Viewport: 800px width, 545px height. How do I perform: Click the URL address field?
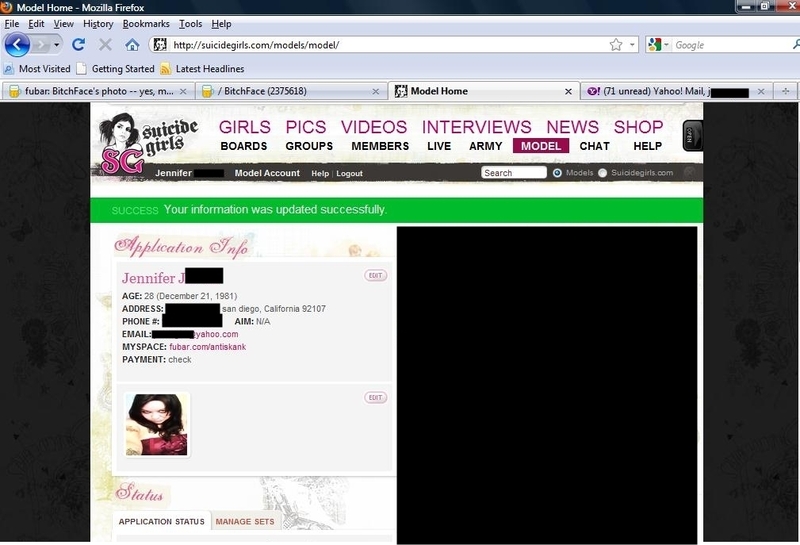pos(388,45)
